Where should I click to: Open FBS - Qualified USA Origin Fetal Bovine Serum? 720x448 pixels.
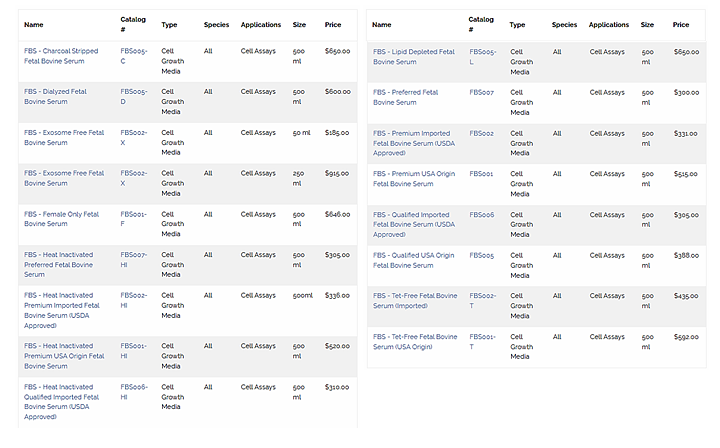413,260
